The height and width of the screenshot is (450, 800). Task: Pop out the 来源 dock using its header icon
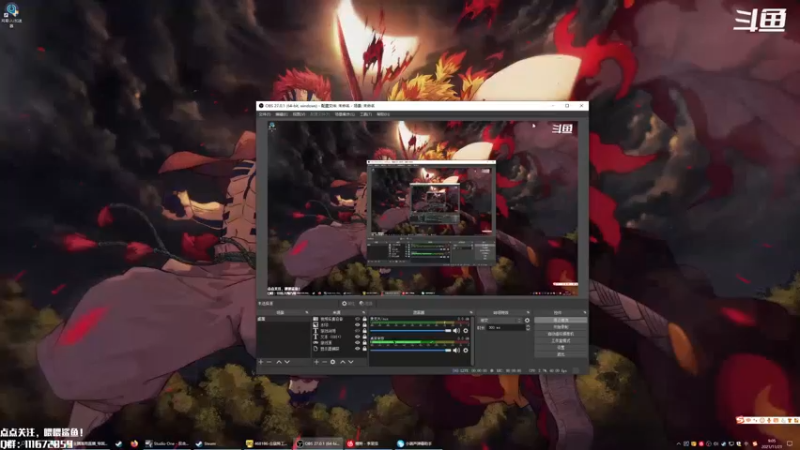click(364, 312)
